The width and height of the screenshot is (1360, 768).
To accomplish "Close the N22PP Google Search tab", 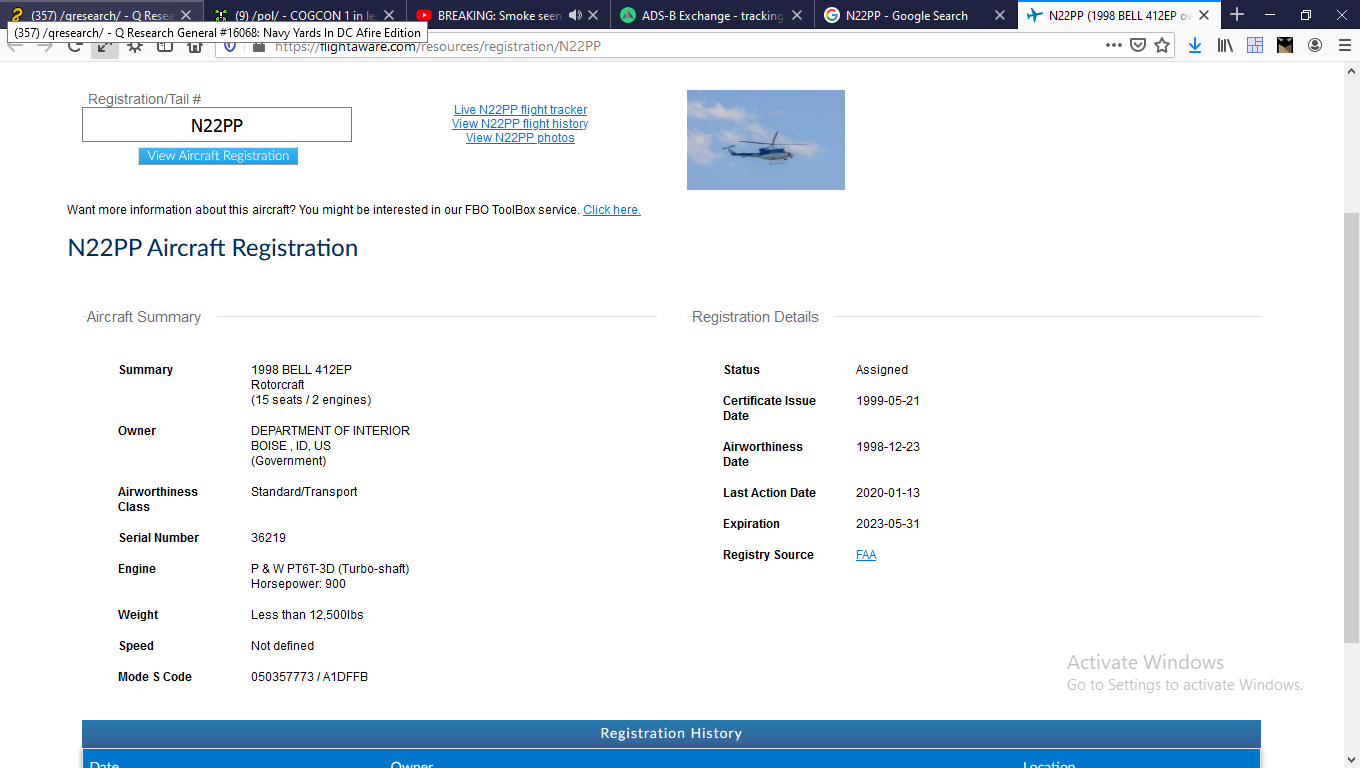I will click(999, 15).
